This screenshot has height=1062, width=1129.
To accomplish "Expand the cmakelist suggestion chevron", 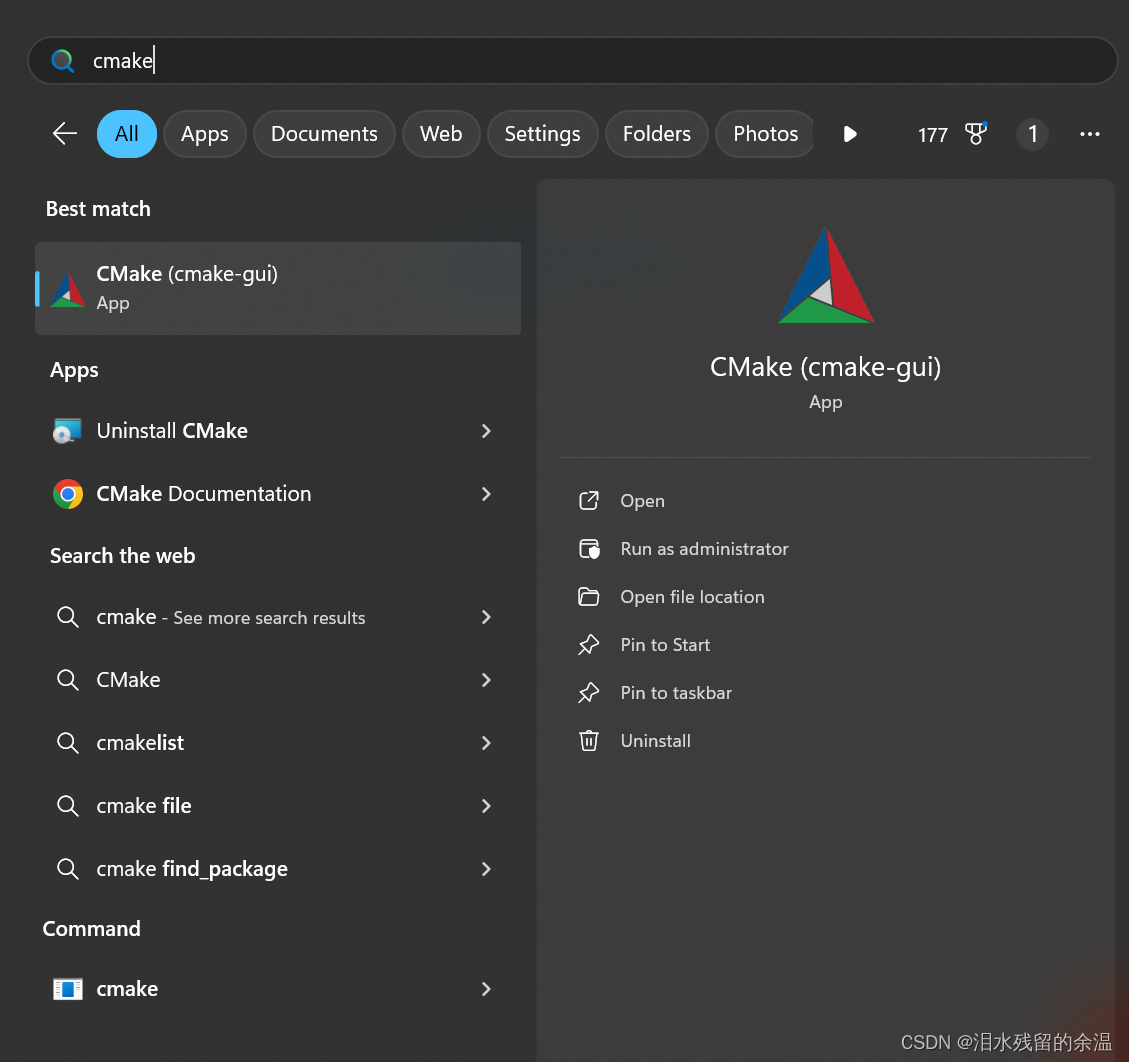I will [x=486, y=742].
